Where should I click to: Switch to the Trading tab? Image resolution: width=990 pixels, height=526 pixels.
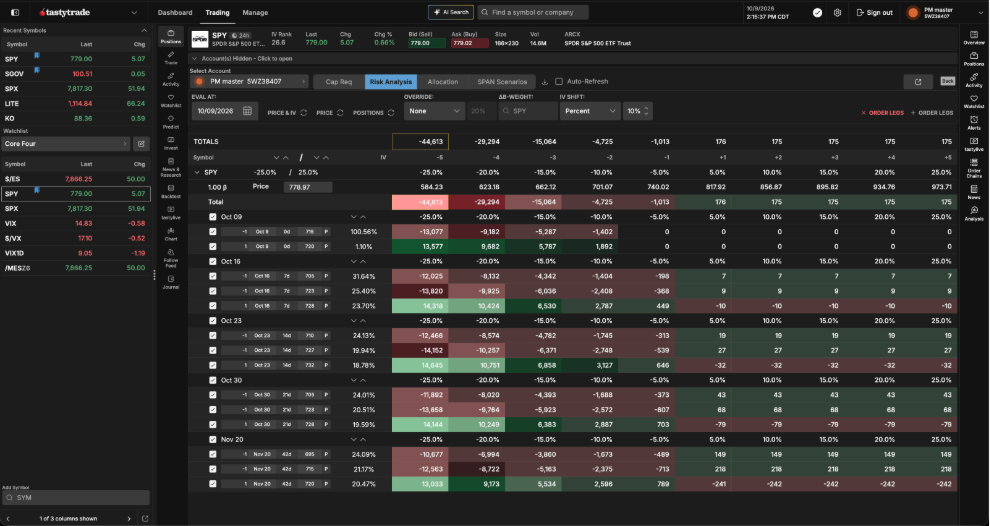217,13
